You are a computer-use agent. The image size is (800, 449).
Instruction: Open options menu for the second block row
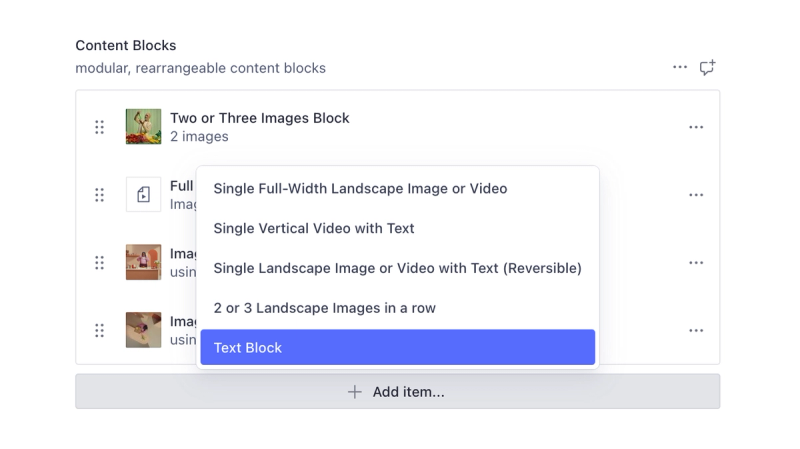pos(696,195)
